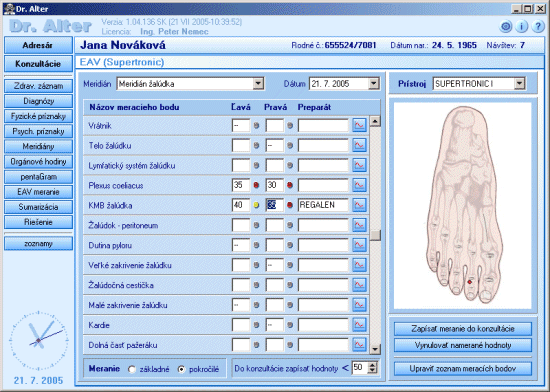Click the grey left indicator for Vrátnik
The height and width of the screenshot is (392, 550).
(256, 125)
